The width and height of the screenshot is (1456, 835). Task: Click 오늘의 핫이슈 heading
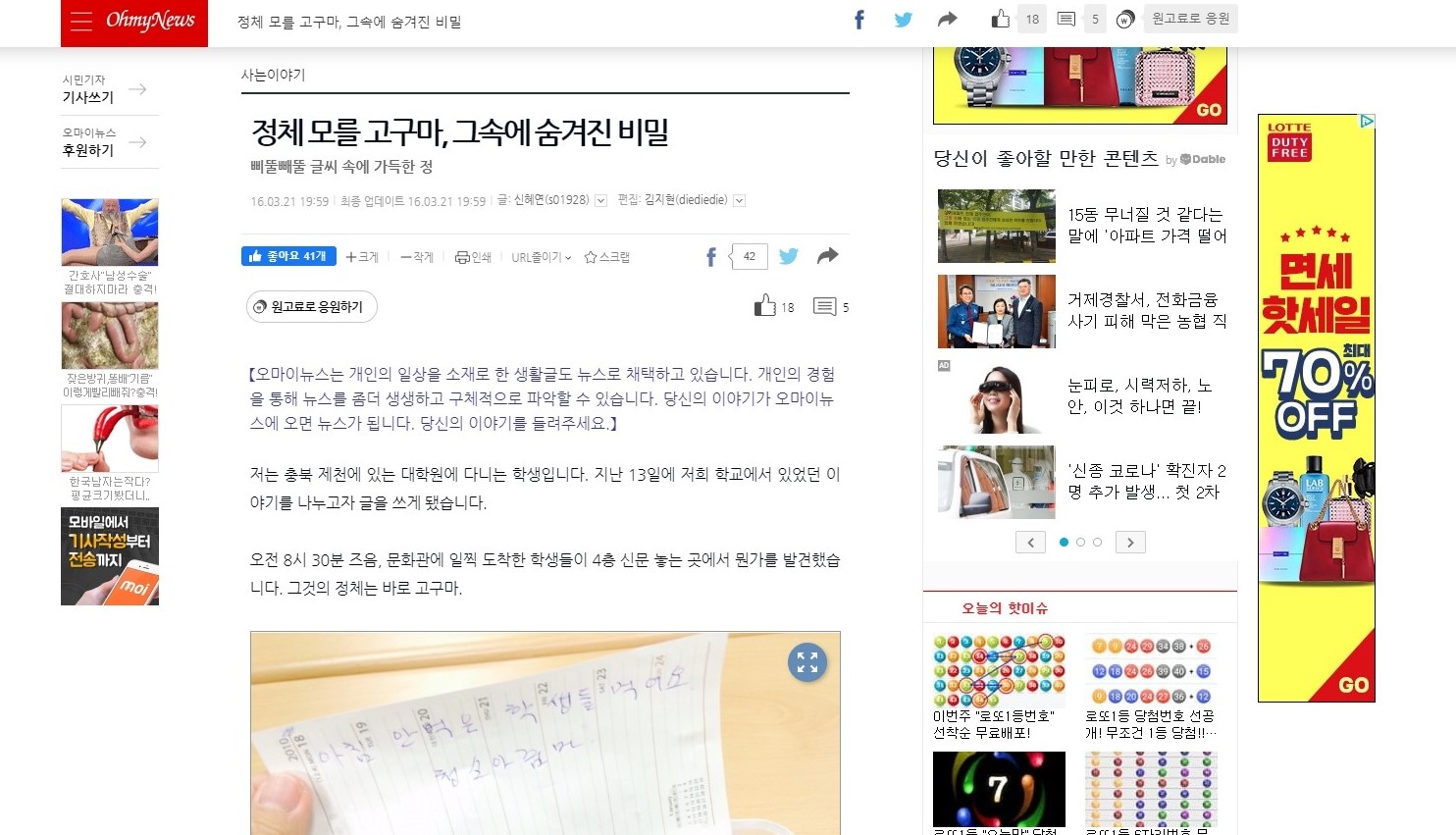[1005, 608]
